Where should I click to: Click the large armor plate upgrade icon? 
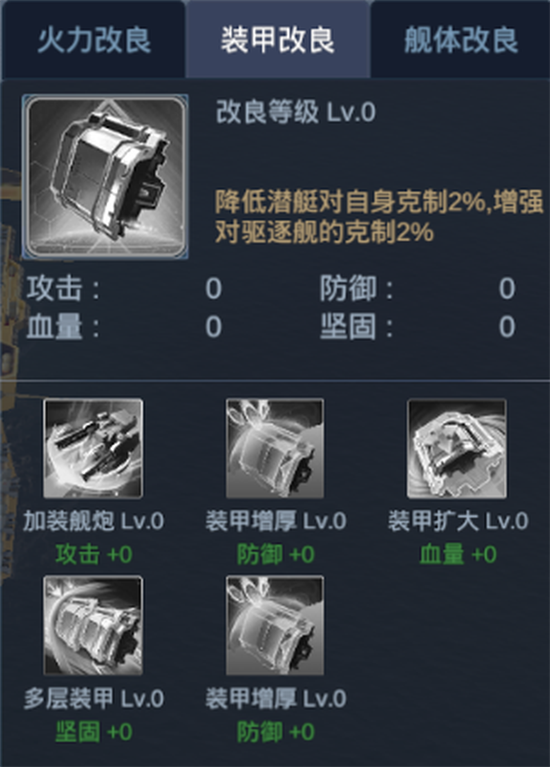pyautogui.click(x=105, y=176)
